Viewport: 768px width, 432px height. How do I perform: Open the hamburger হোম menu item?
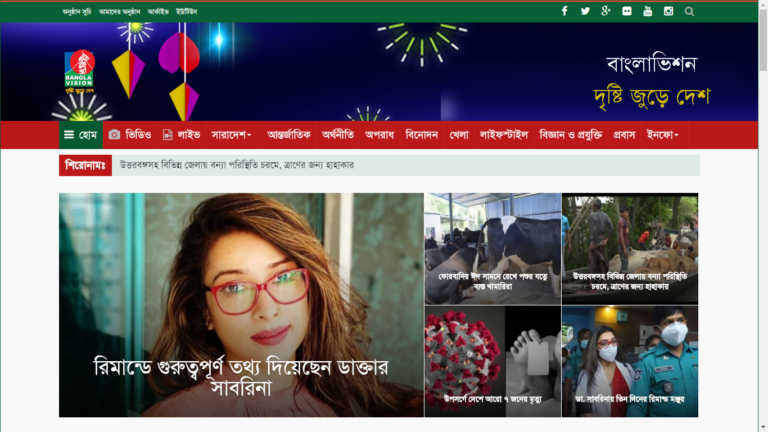[x=81, y=135]
